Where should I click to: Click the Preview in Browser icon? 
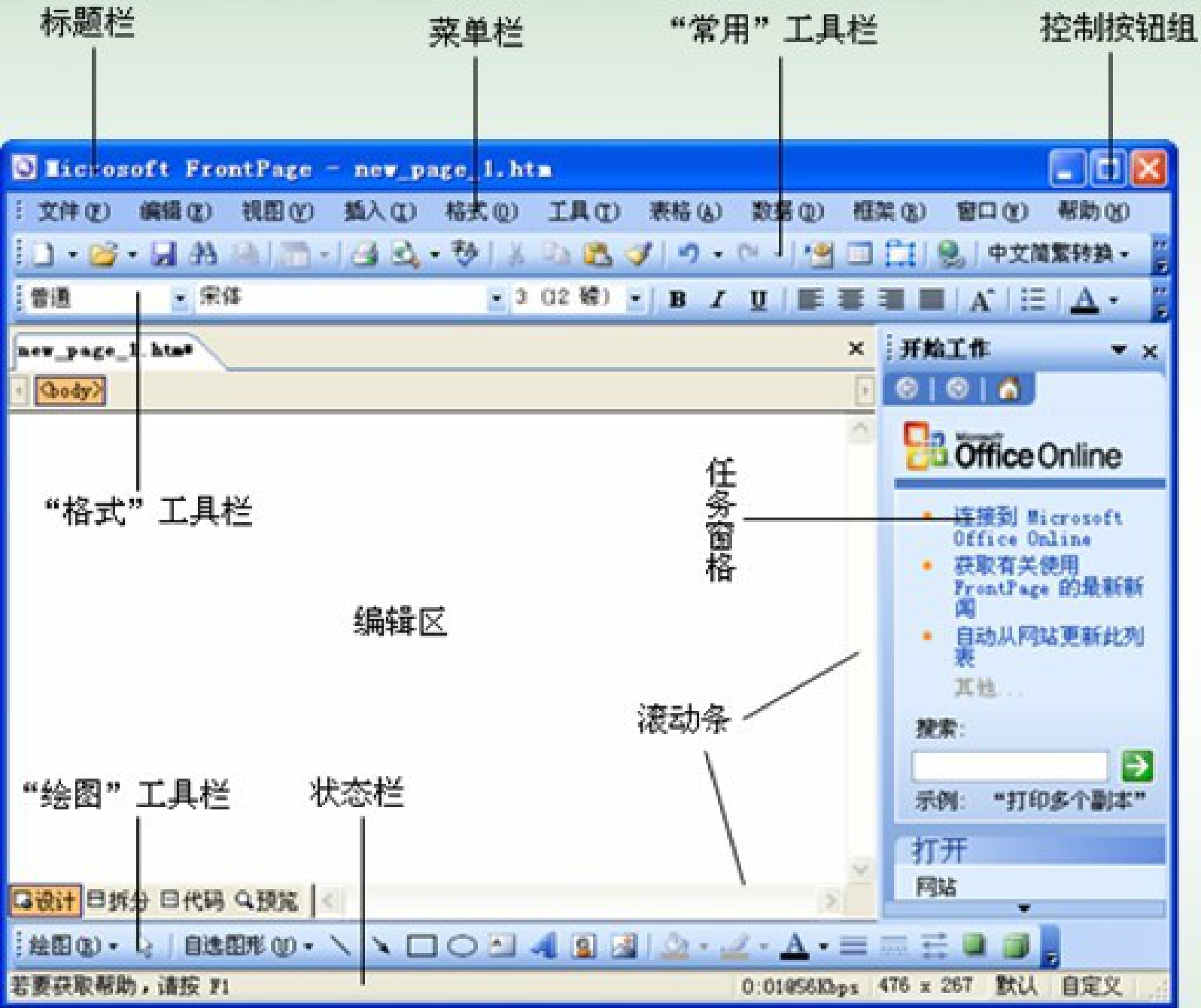point(406,254)
